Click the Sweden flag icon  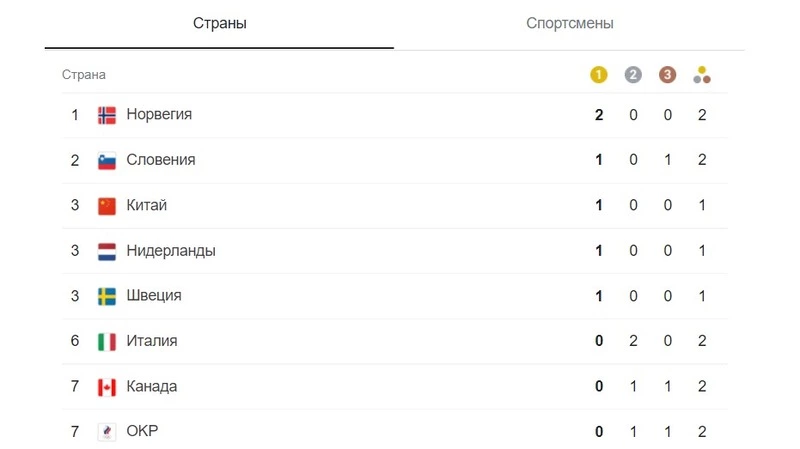(x=107, y=296)
